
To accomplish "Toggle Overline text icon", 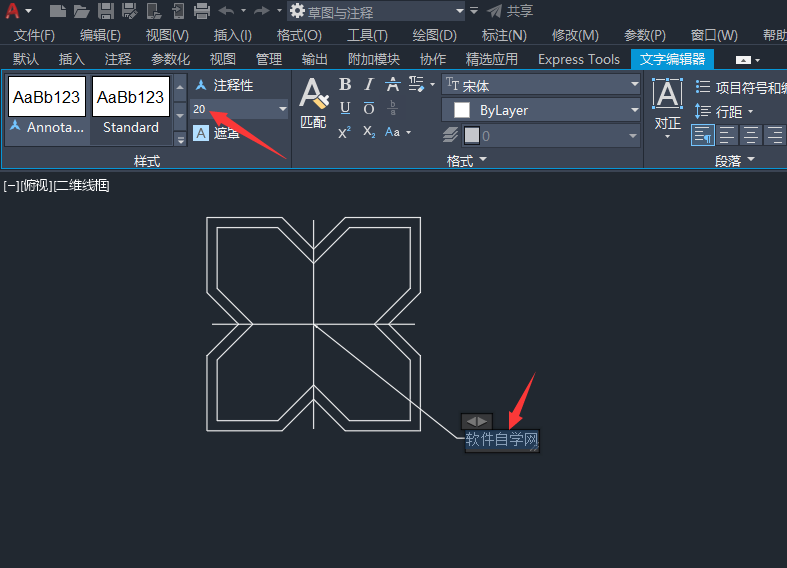I will [x=369, y=108].
